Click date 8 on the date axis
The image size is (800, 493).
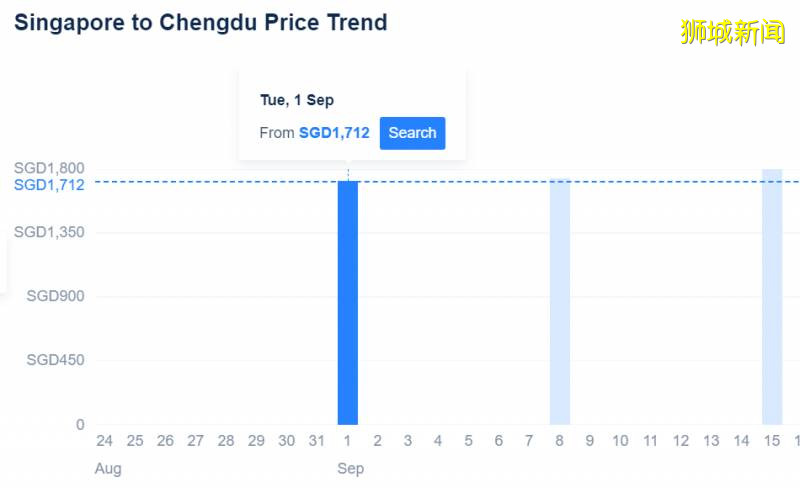[x=560, y=441]
